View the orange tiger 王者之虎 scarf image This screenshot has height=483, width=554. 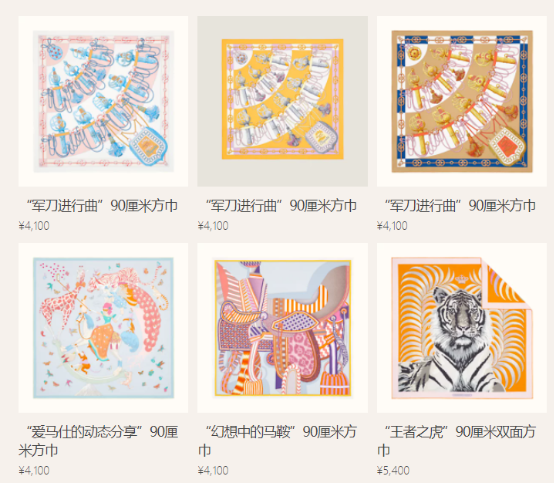(462, 328)
